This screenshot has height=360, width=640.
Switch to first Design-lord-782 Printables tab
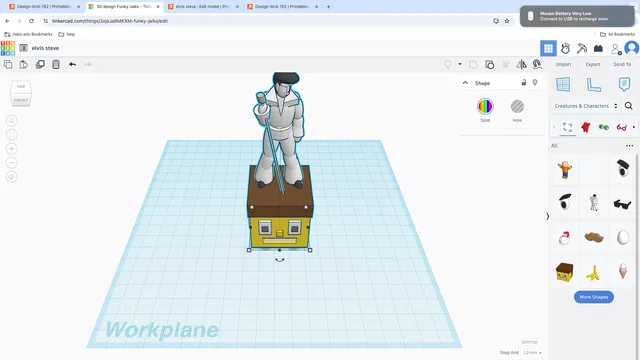coord(44,7)
